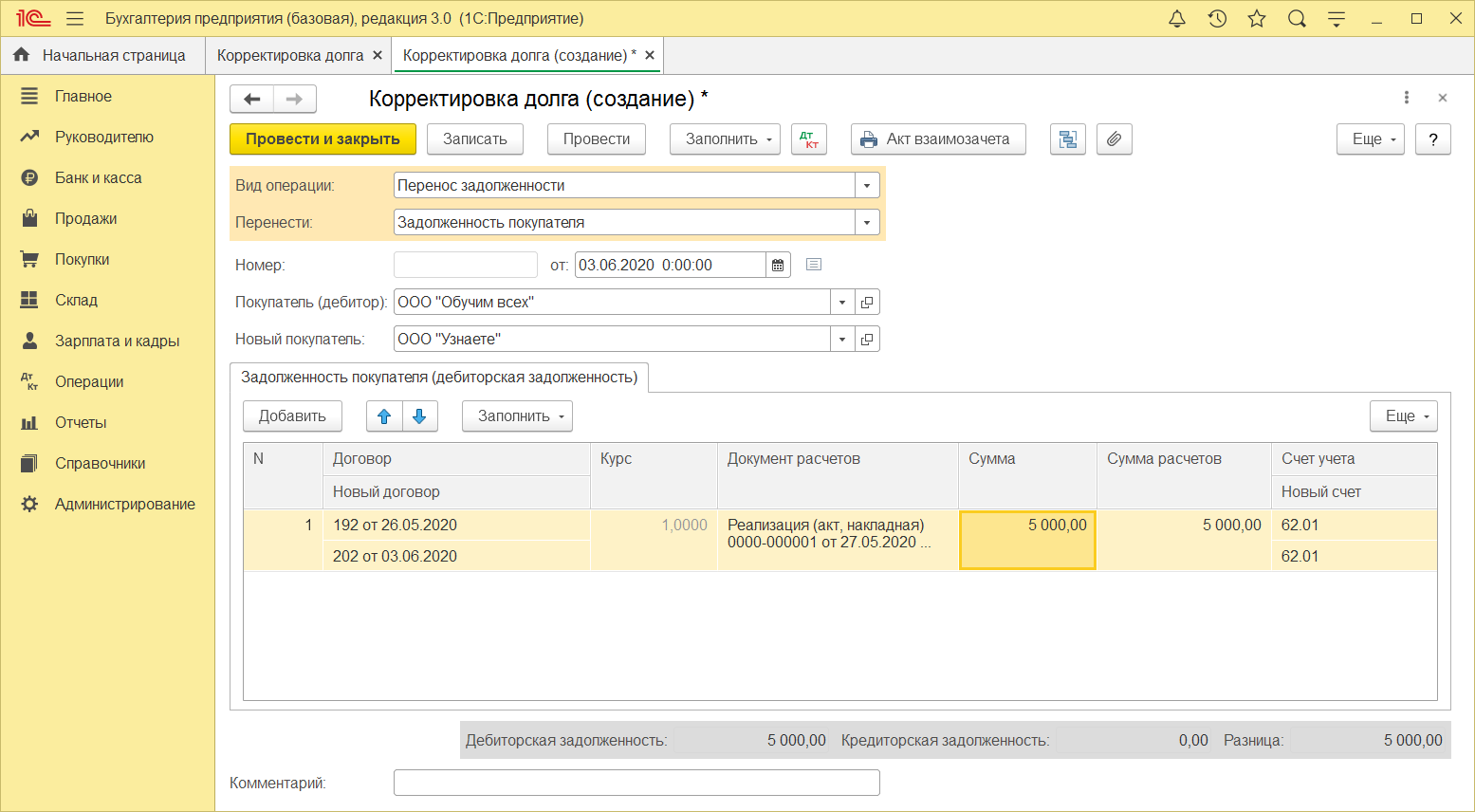Open the Новый покупатель record card

pos(867,340)
